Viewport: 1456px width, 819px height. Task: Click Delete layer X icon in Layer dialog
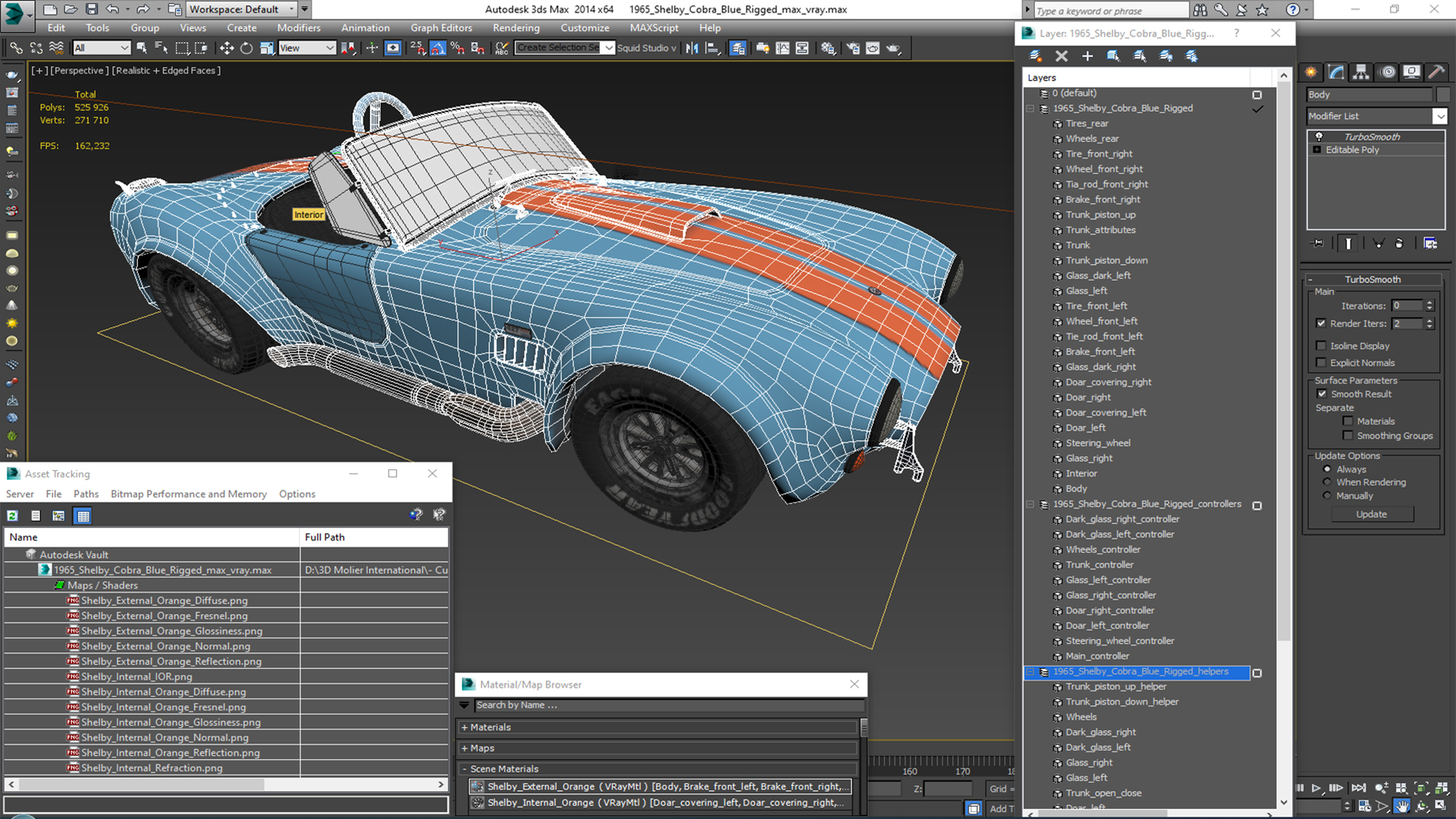coord(1061,56)
